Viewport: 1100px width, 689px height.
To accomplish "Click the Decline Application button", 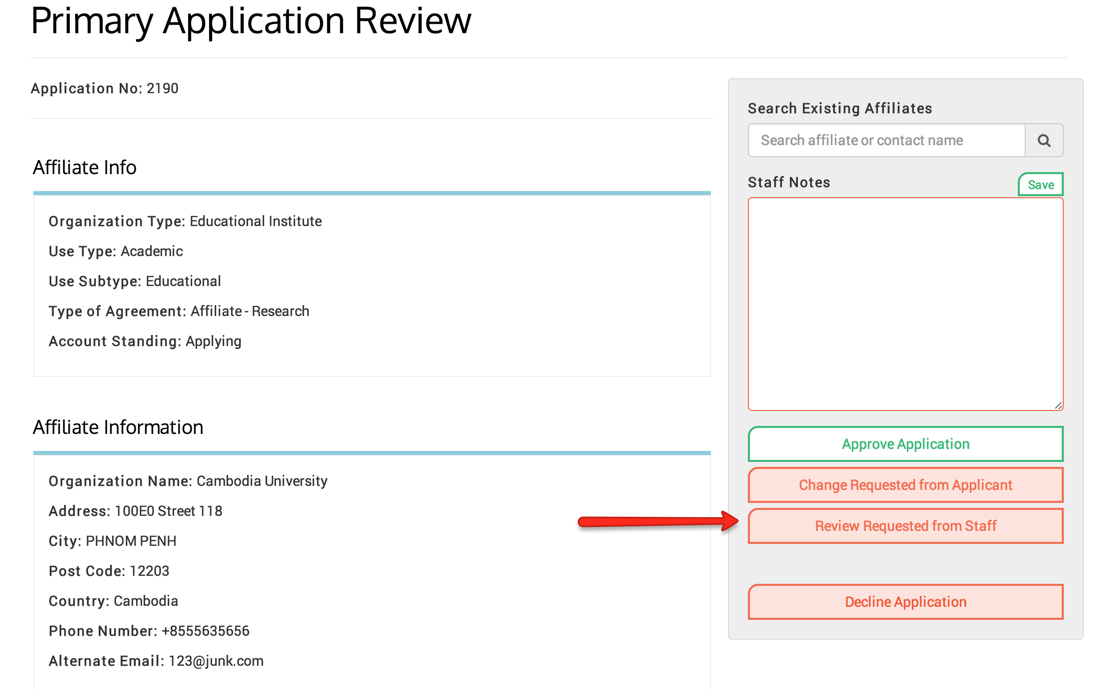I will click(906, 602).
